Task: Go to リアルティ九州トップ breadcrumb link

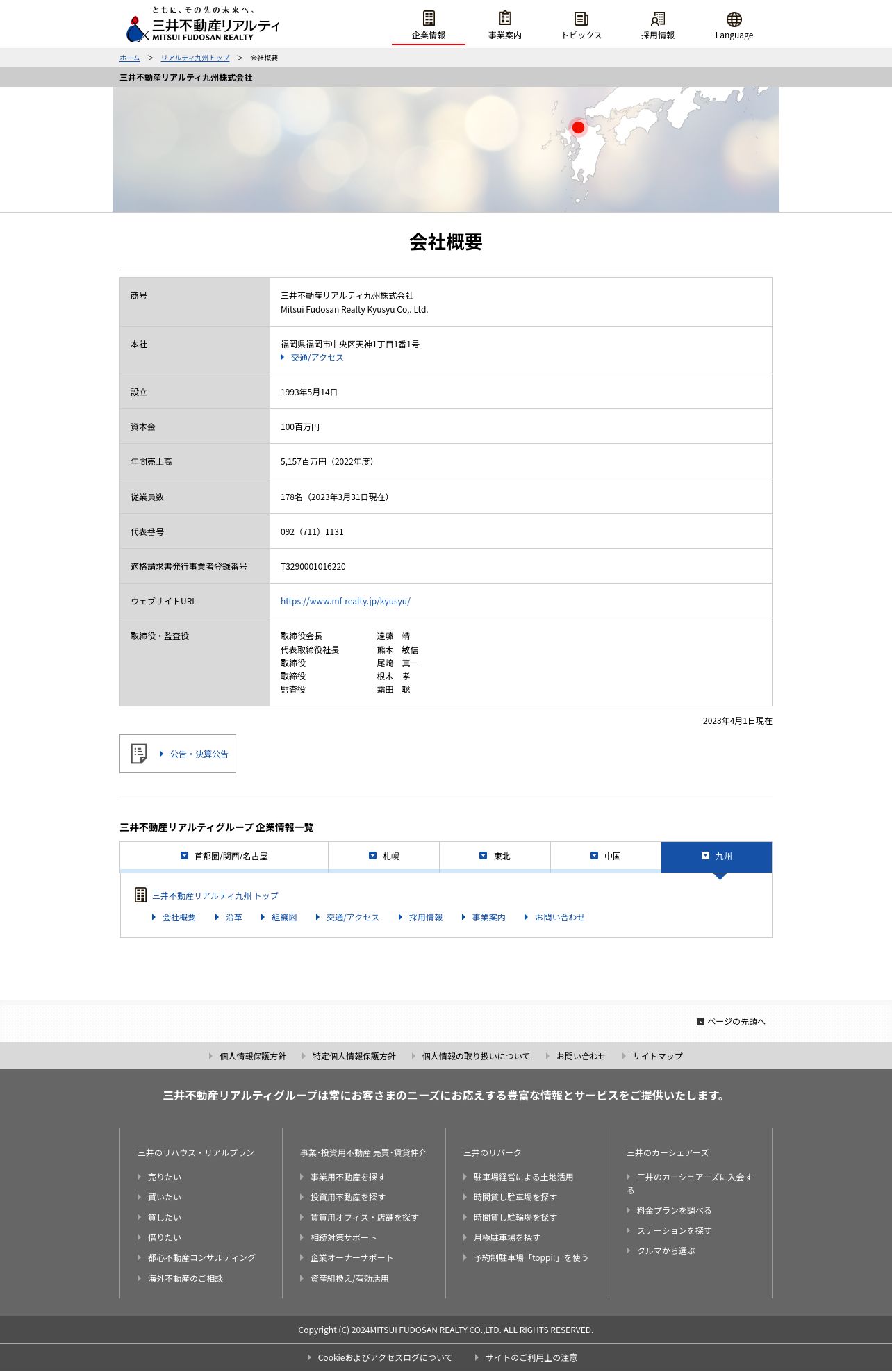Action: pos(195,58)
